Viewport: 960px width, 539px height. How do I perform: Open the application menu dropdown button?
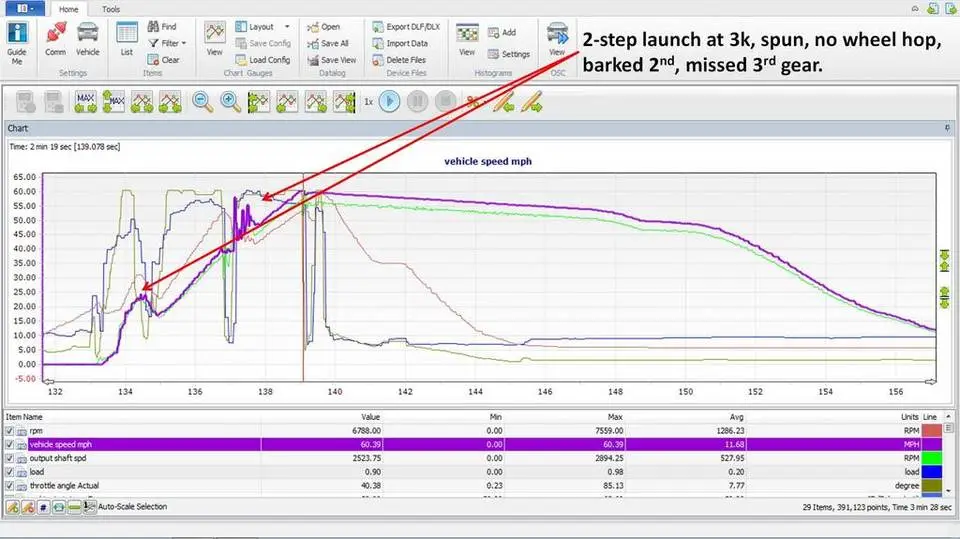[x=24, y=8]
